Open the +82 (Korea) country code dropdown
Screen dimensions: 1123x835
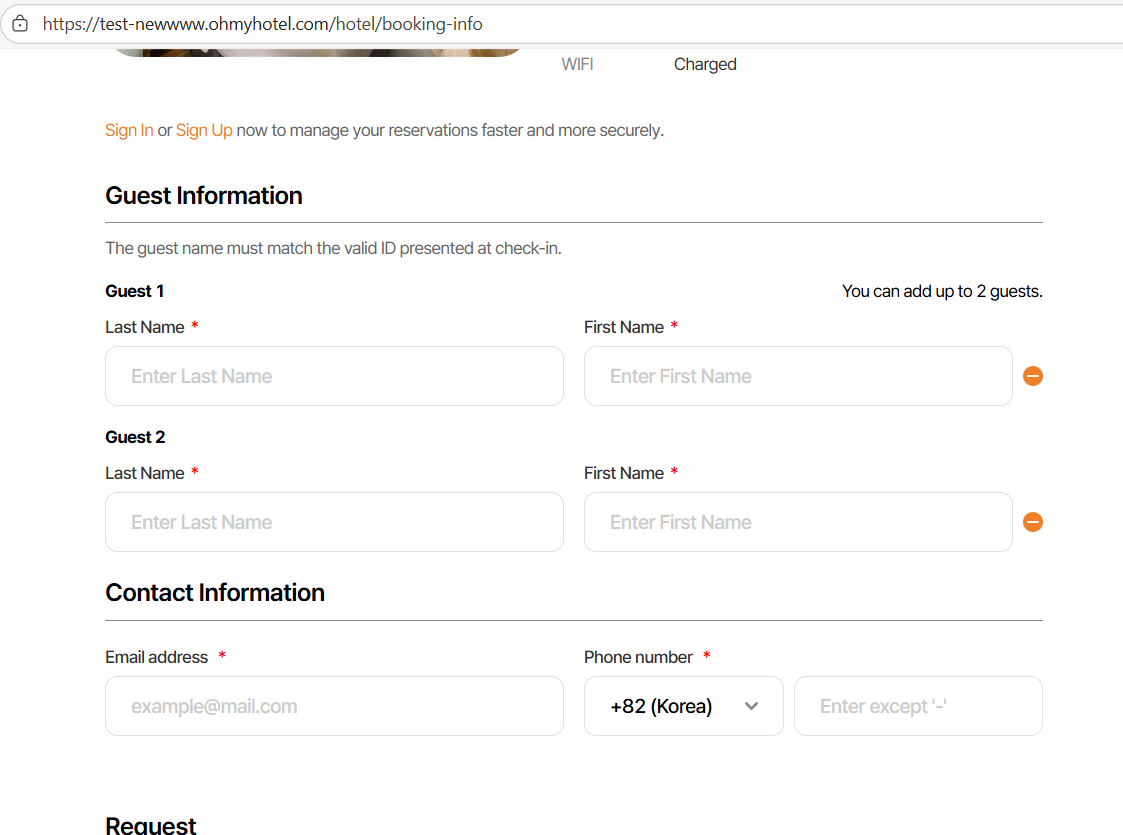683,706
